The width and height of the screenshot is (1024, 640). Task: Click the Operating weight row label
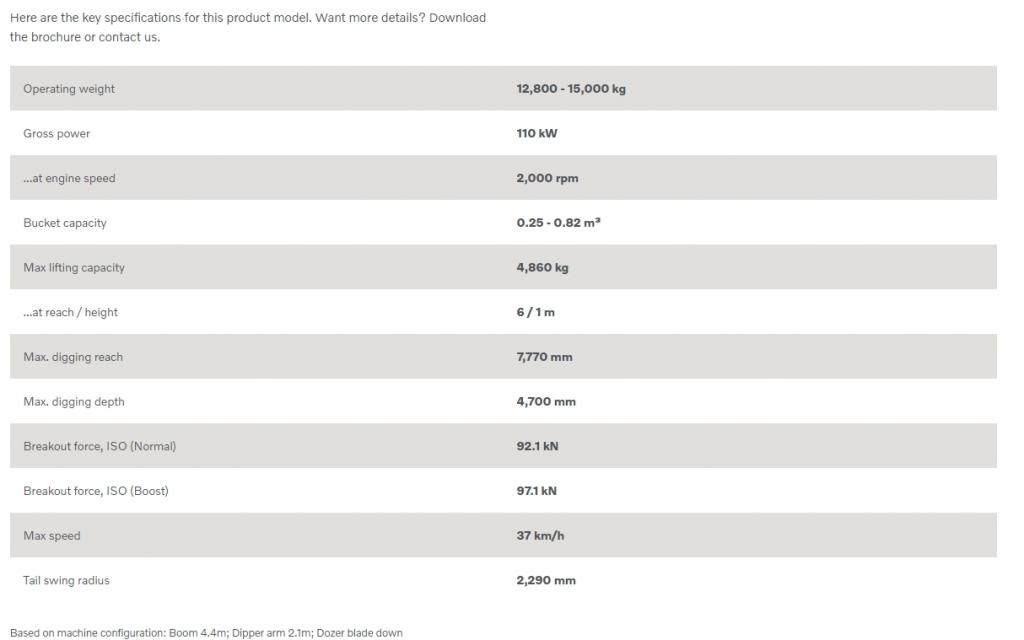[x=69, y=89]
